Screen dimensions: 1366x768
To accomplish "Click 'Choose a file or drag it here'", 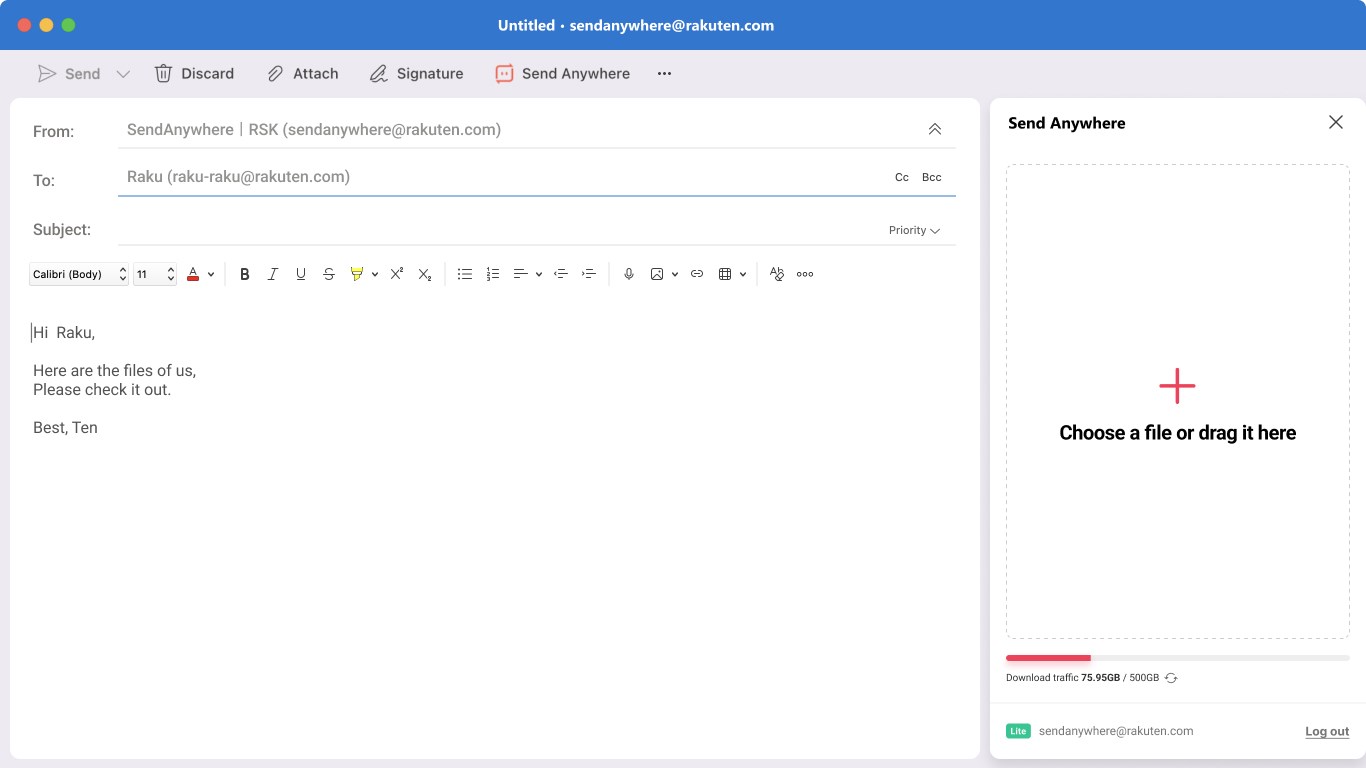I will click(x=1178, y=433).
